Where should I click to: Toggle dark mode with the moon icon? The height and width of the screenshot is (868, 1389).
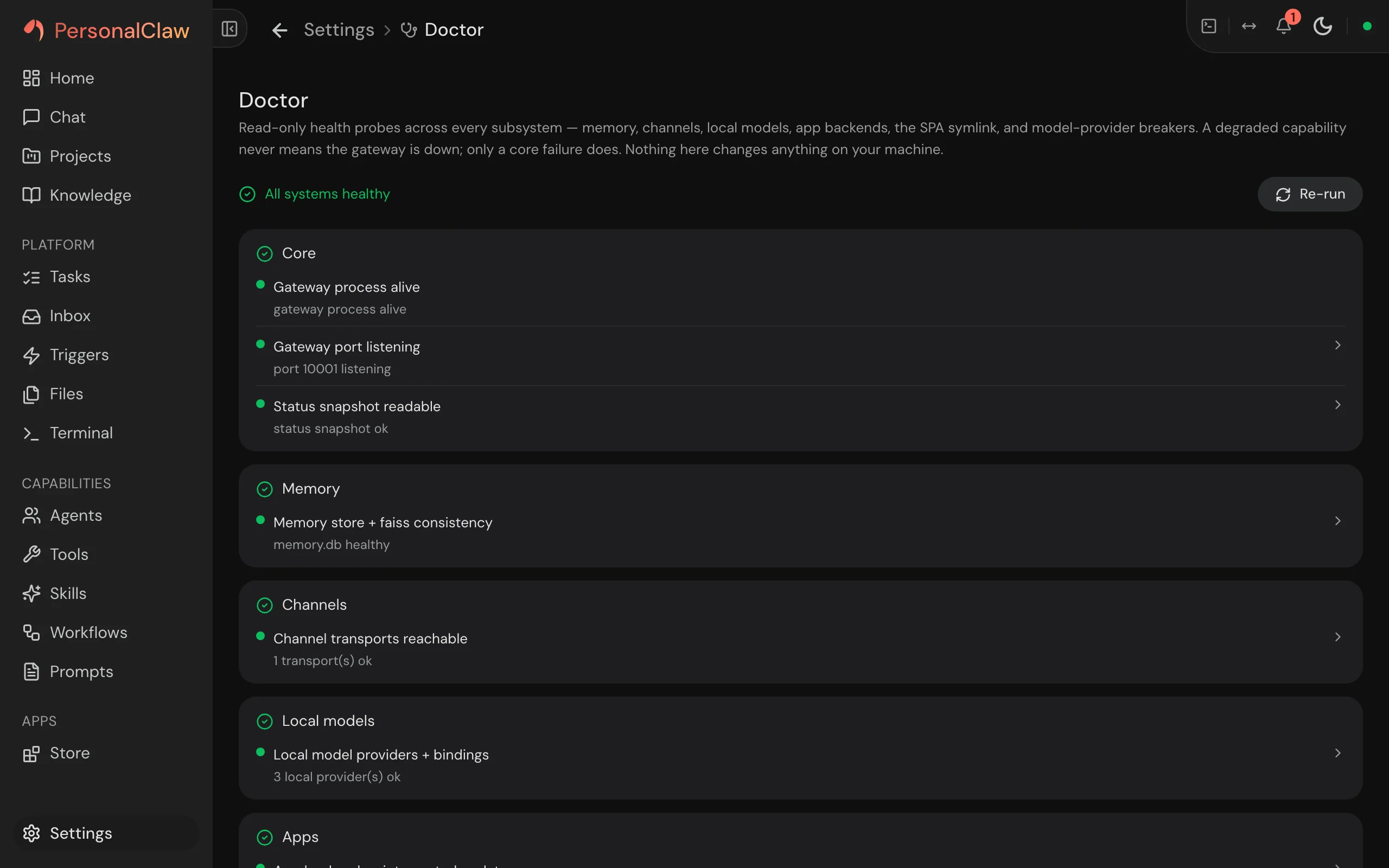click(x=1323, y=27)
